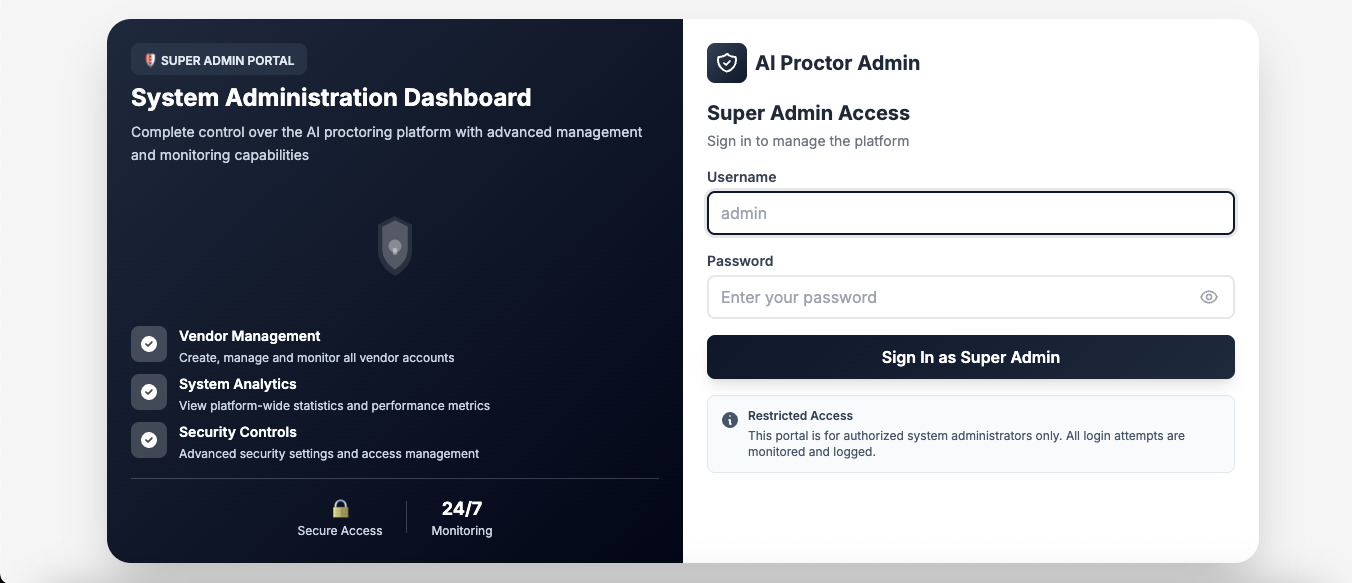Select the System Analytics heading

click(238, 384)
